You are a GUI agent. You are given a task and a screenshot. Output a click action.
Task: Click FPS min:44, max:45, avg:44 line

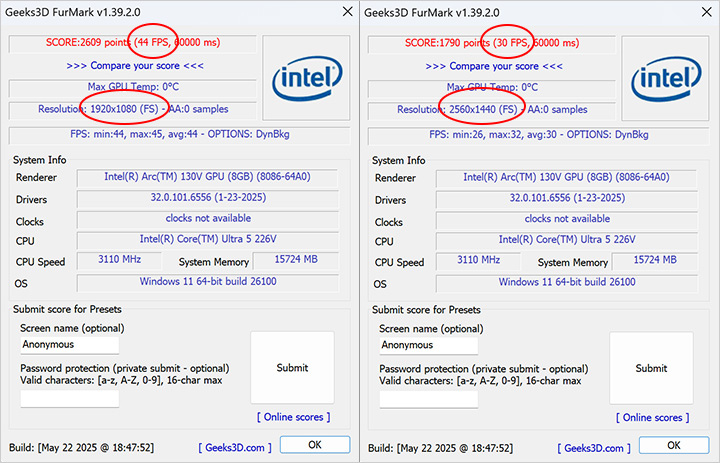(x=180, y=135)
